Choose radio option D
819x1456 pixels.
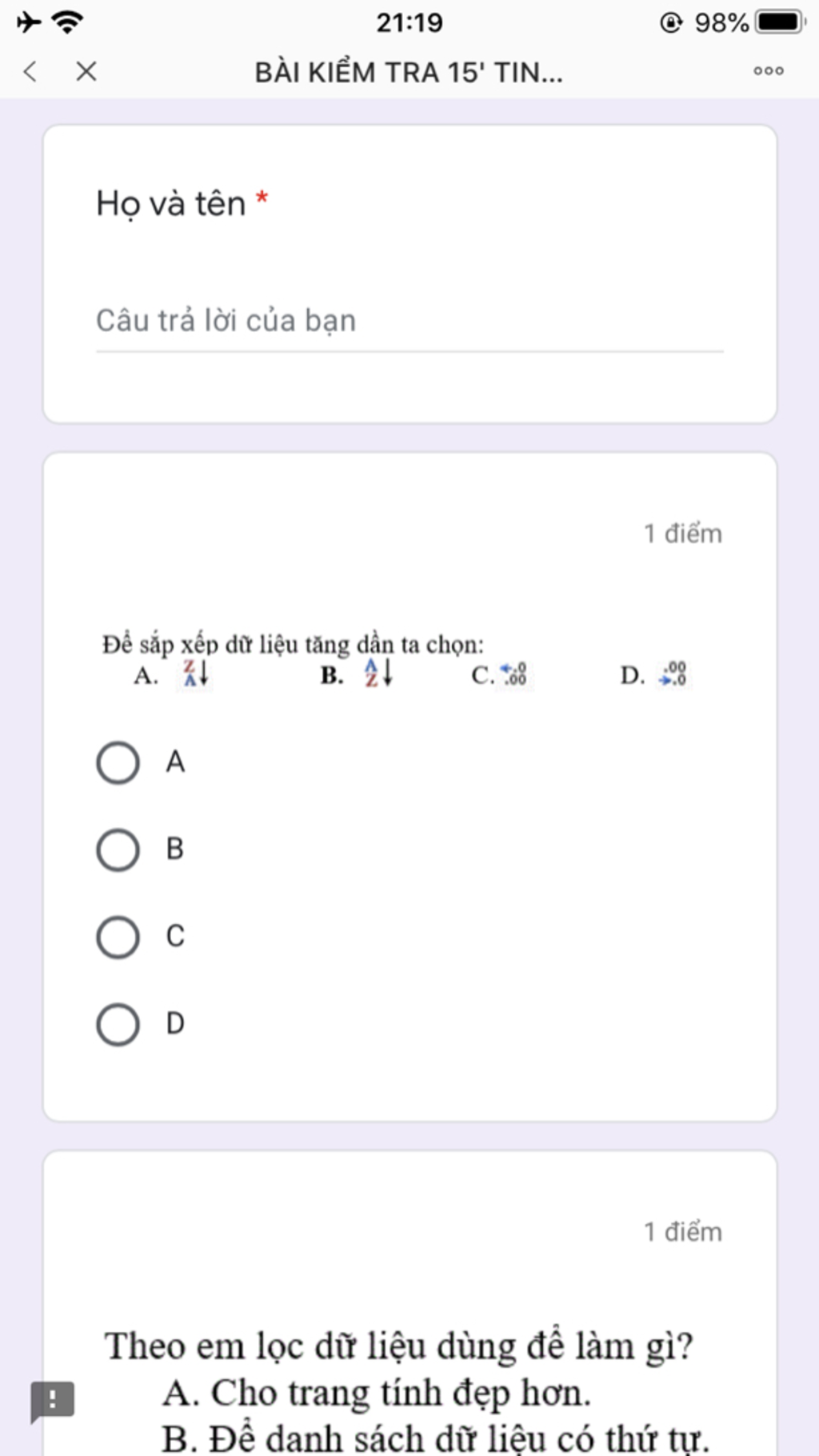pyautogui.click(x=118, y=1024)
